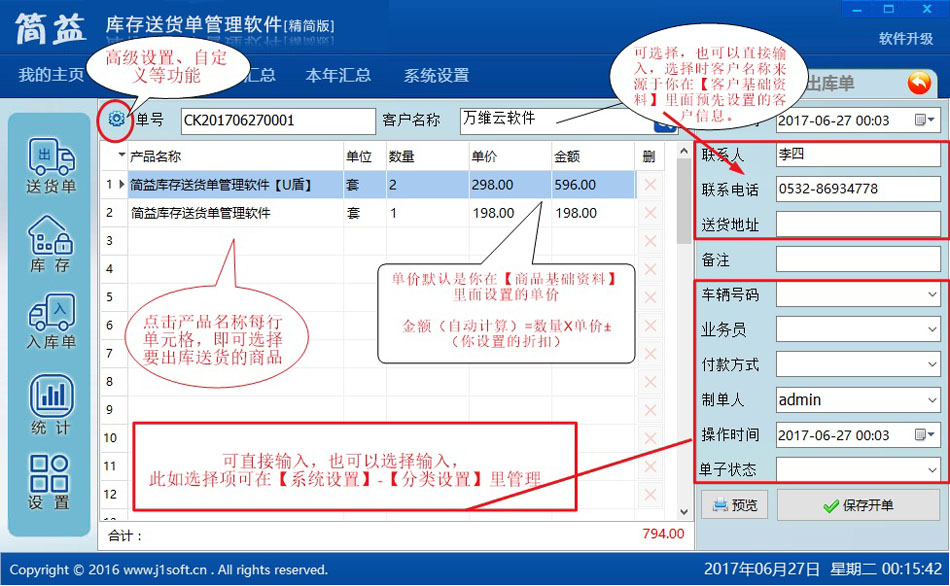Expand the 单子状态 dropdown
This screenshot has width=950, height=586.
point(932,470)
